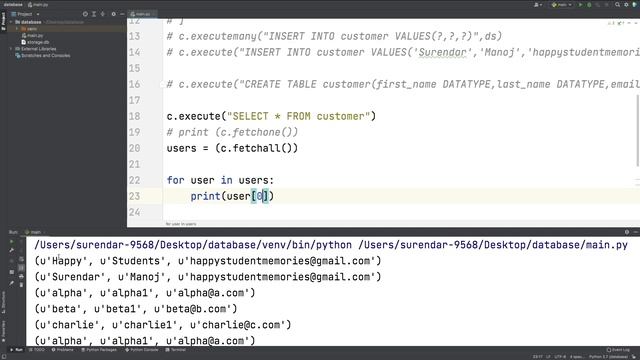Click line number 15 in gutter
Viewport: 640px width, 360px height.
click(x=134, y=68)
